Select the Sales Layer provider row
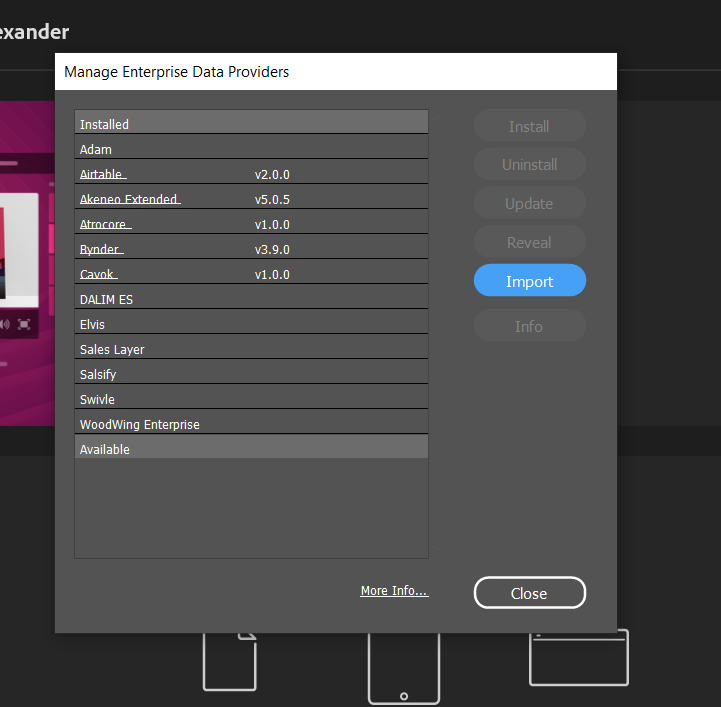Screen dimensions: 721x707 [251, 347]
